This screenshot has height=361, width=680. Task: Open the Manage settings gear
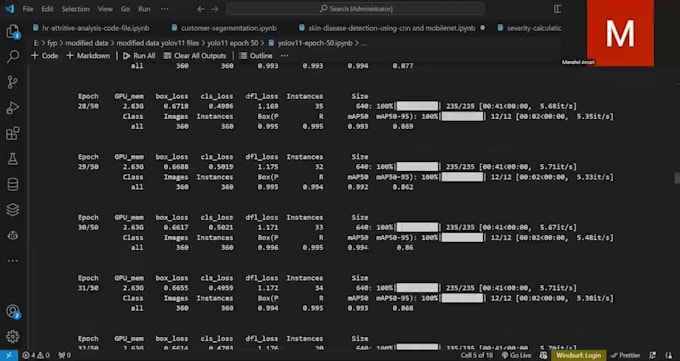(13, 336)
